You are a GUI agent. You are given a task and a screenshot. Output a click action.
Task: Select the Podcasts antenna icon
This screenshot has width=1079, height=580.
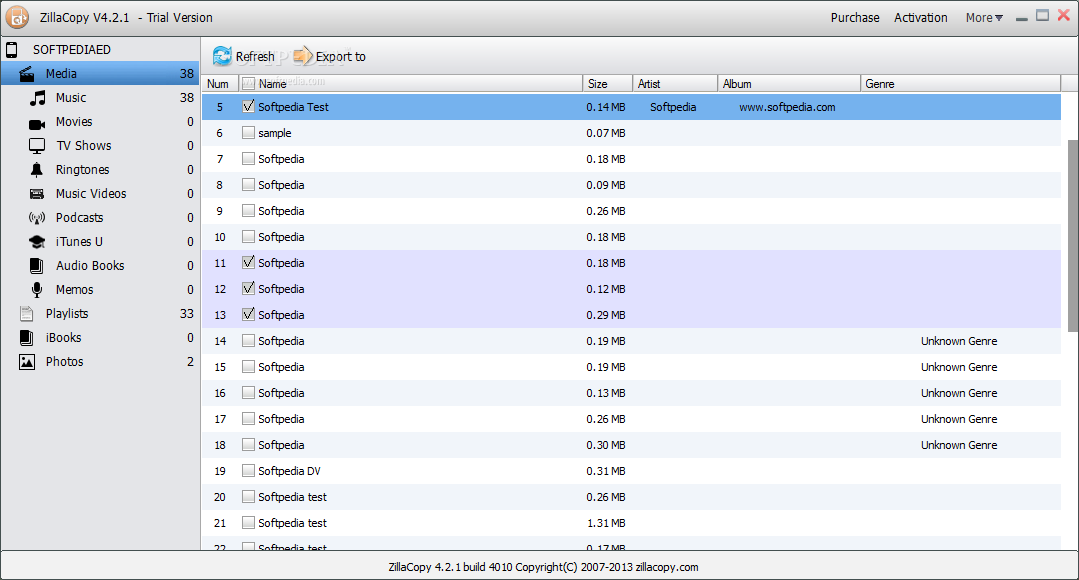[x=37, y=218]
